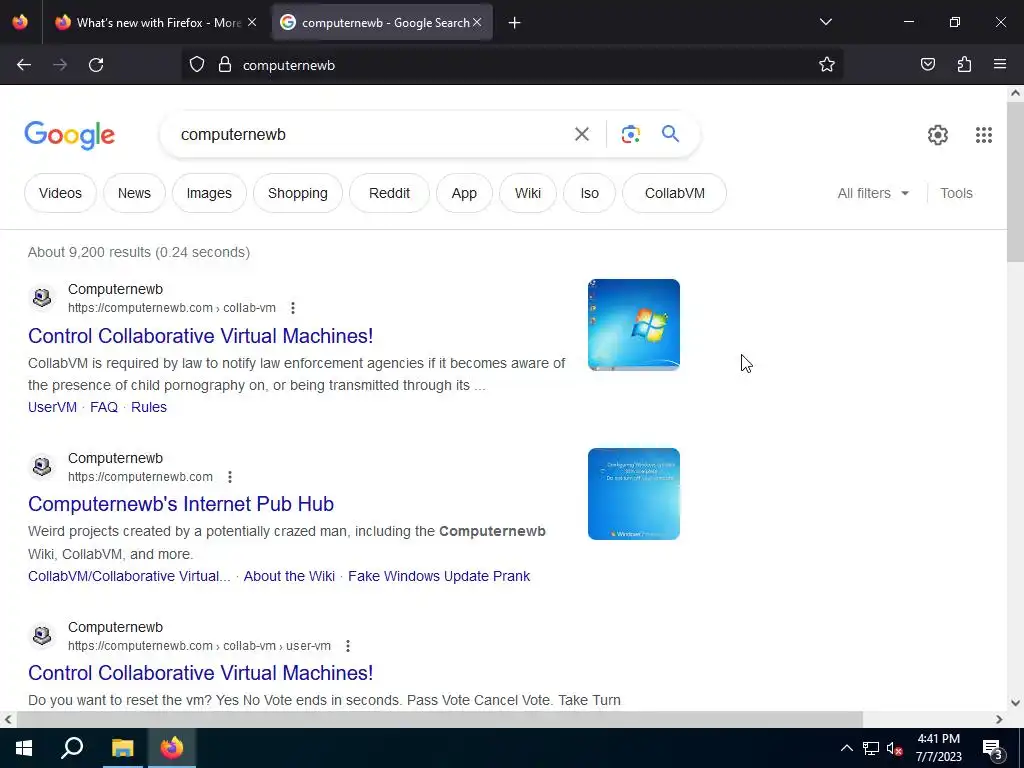Filter results by Images

pyautogui.click(x=209, y=193)
